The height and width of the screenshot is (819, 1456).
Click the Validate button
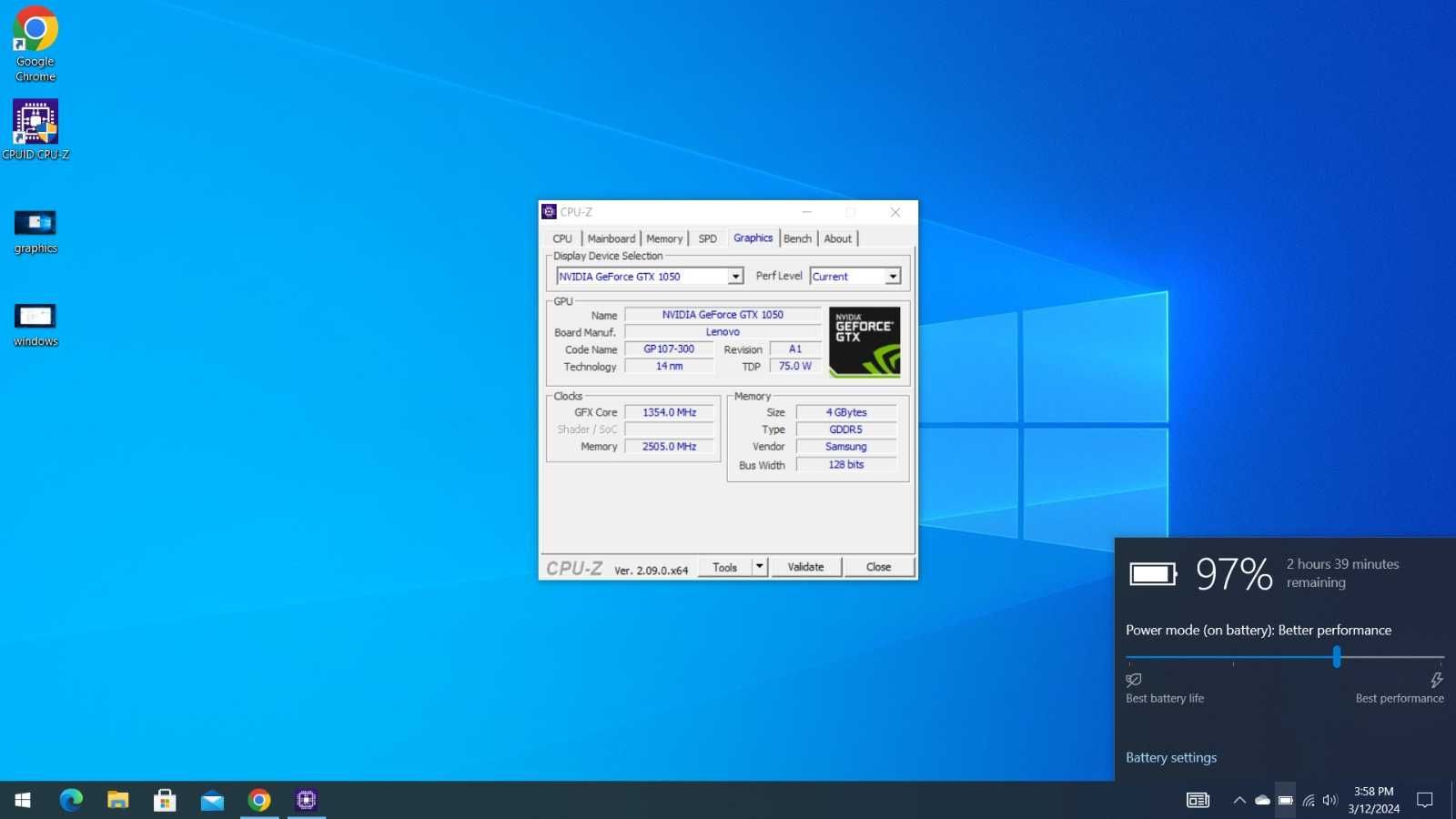click(806, 567)
